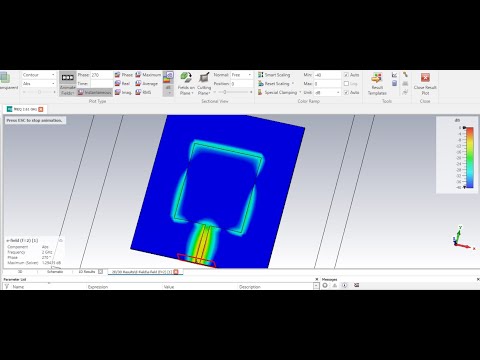This screenshot has height=360, width=480.
Task: Click the Min value field showing -40
Action: point(327,75)
